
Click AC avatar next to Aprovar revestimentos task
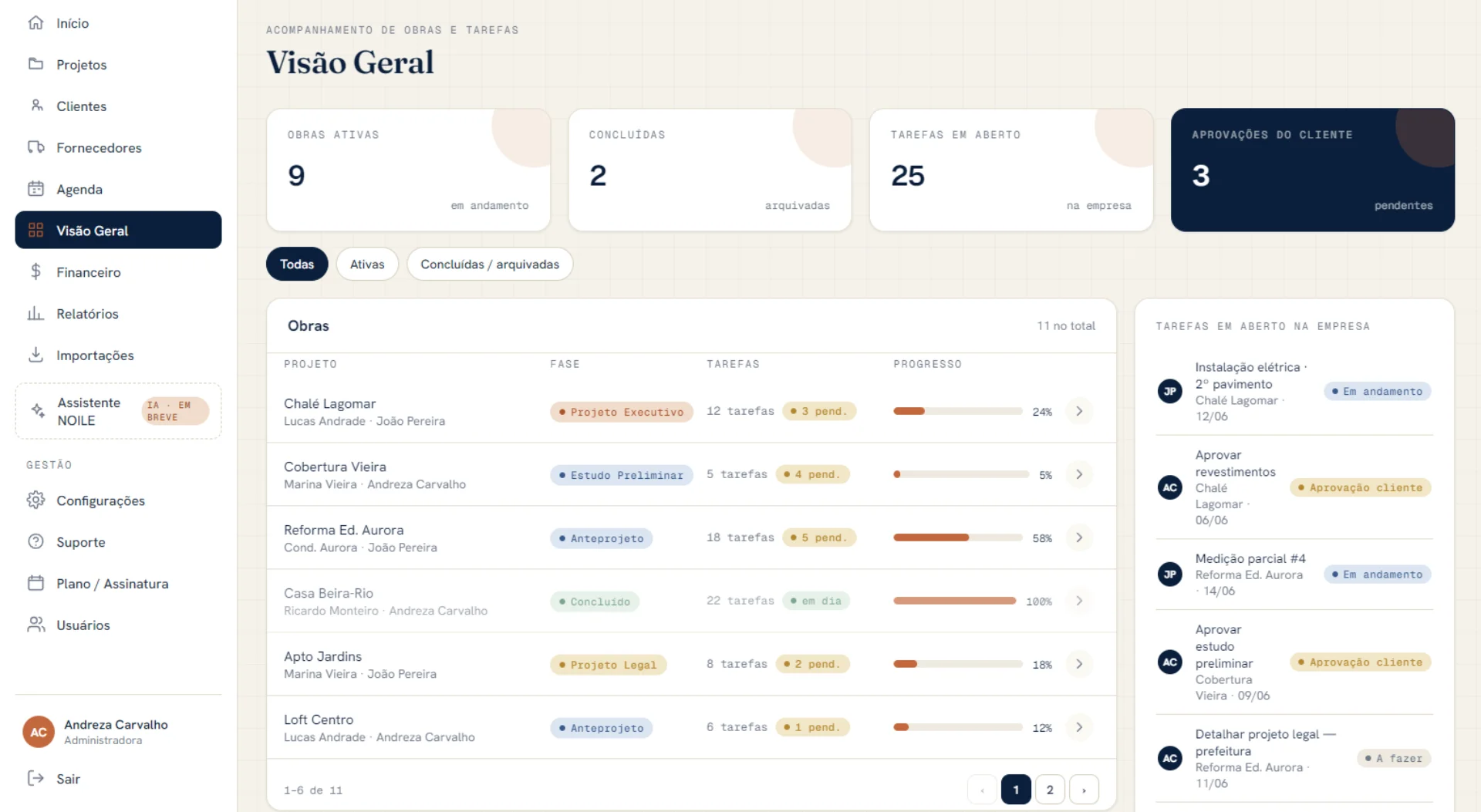[x=1170, y=487]
